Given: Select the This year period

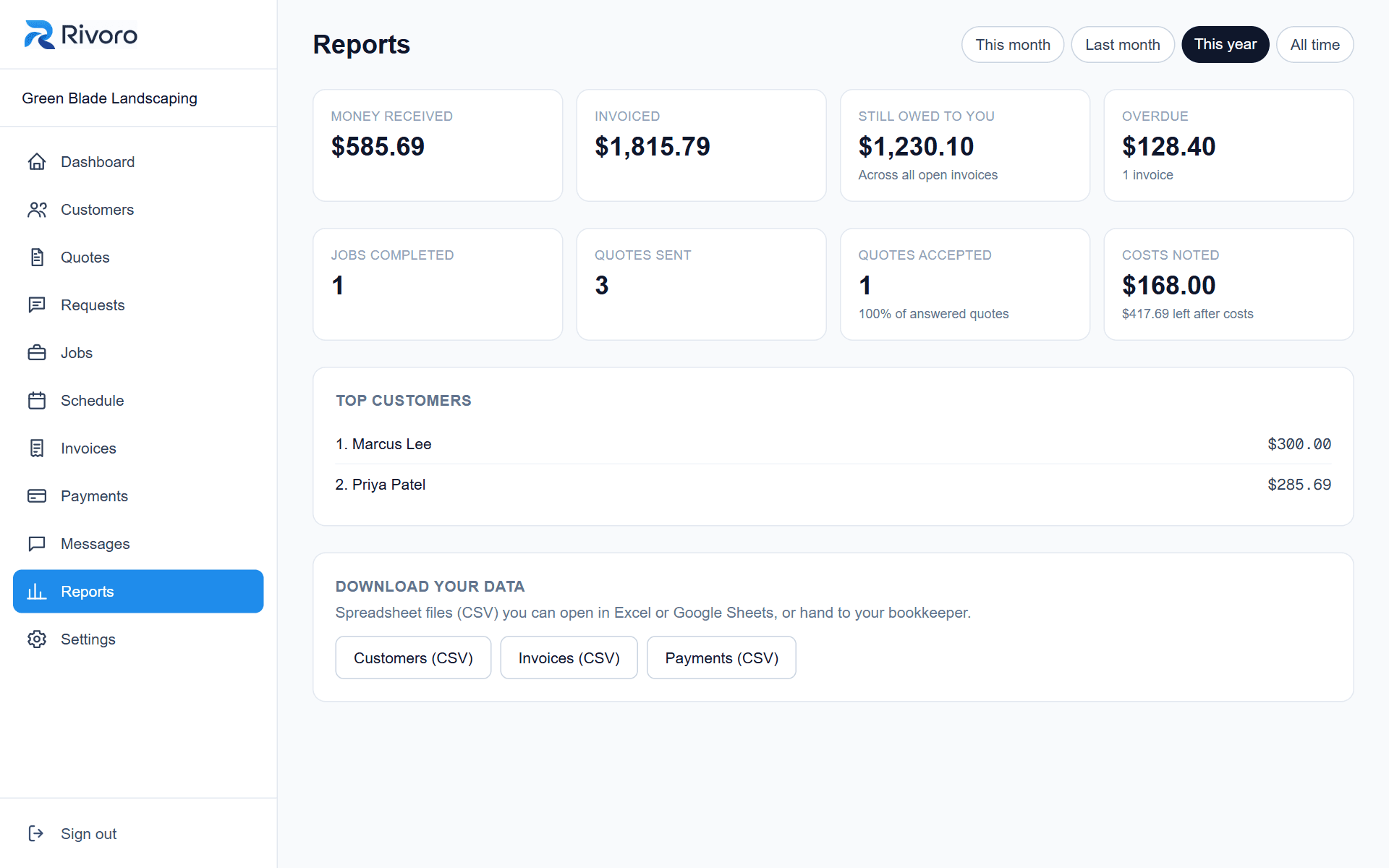Looking at the screenshot, I should tap(1226, 45).
